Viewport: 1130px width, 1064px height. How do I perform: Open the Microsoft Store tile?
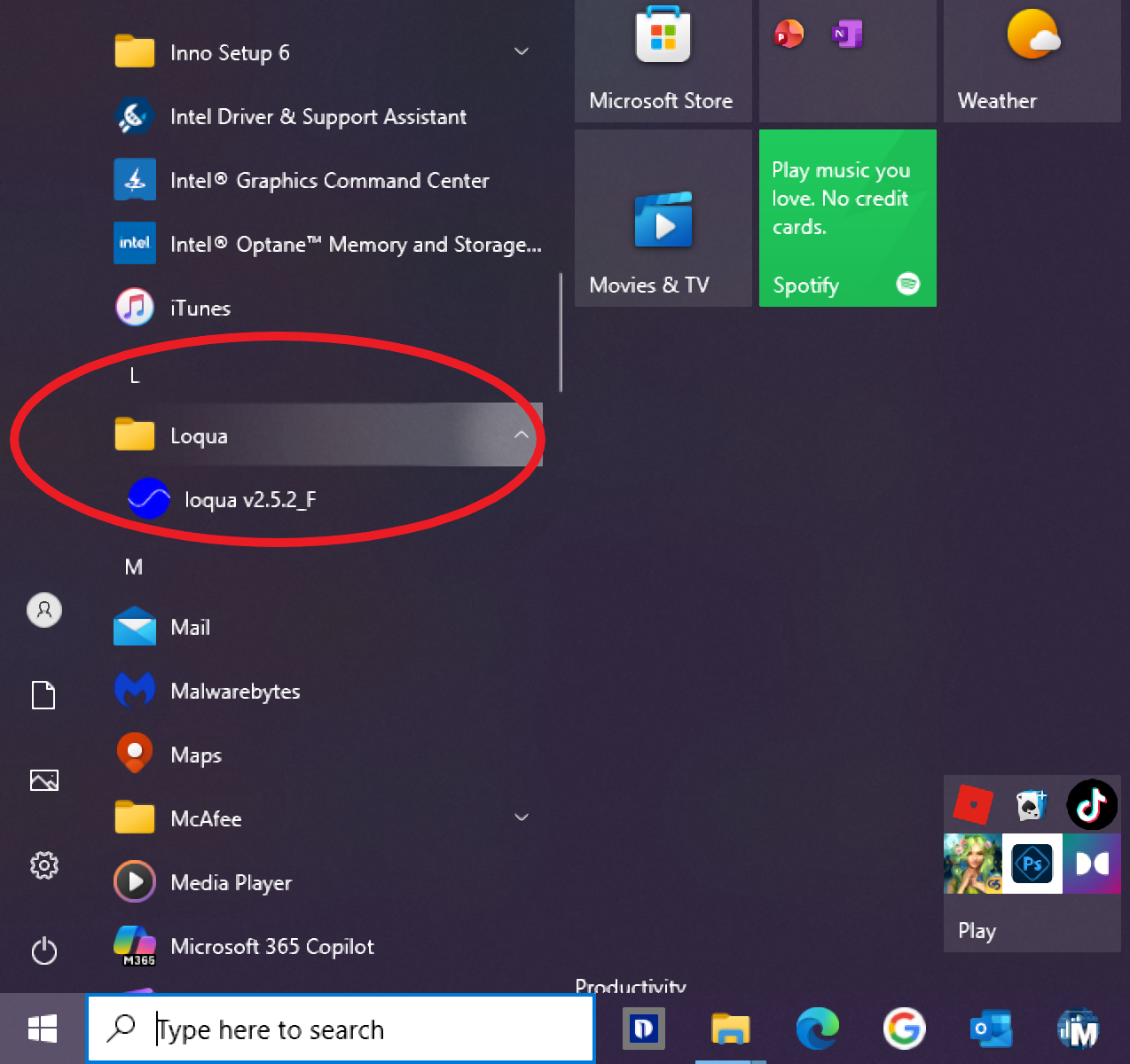pyautogui.click(x=663, y=59)
